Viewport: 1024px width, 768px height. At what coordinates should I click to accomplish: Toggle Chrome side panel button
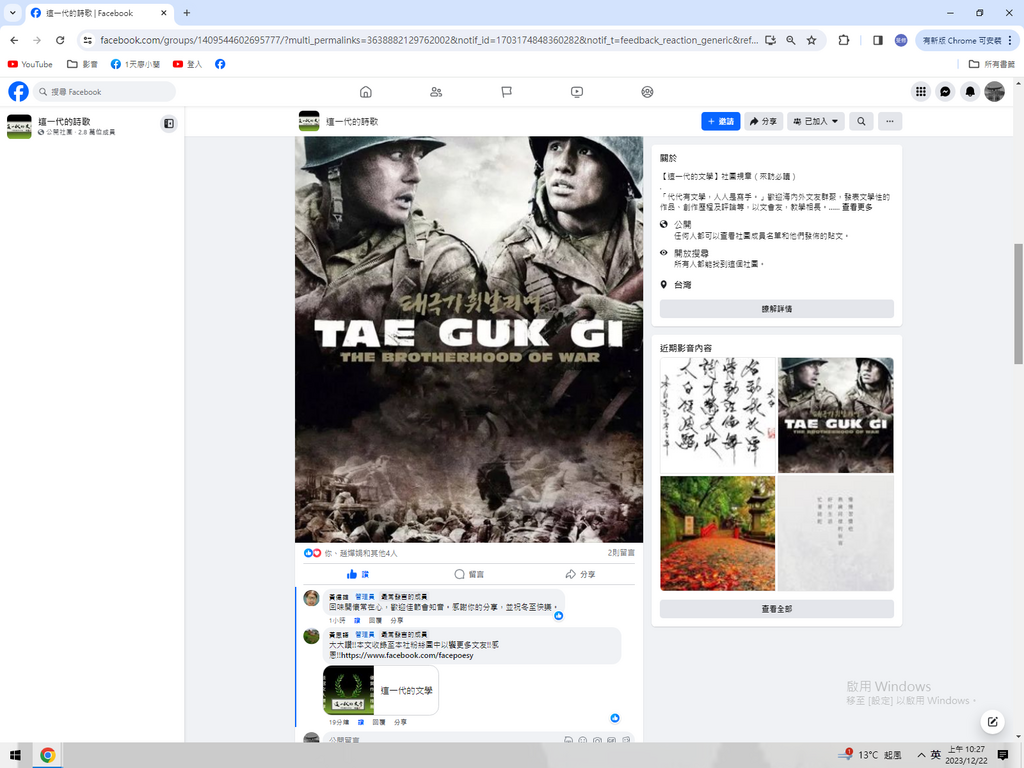877,40
